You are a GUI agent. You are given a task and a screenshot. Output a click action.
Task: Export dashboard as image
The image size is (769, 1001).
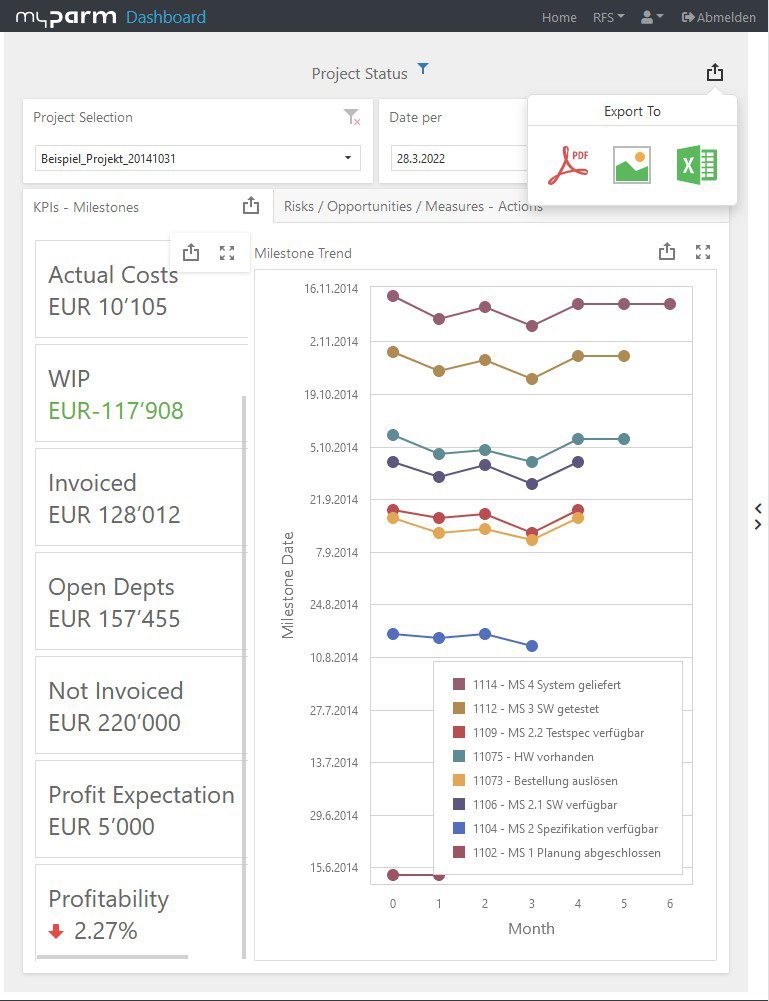coord(631,165)
